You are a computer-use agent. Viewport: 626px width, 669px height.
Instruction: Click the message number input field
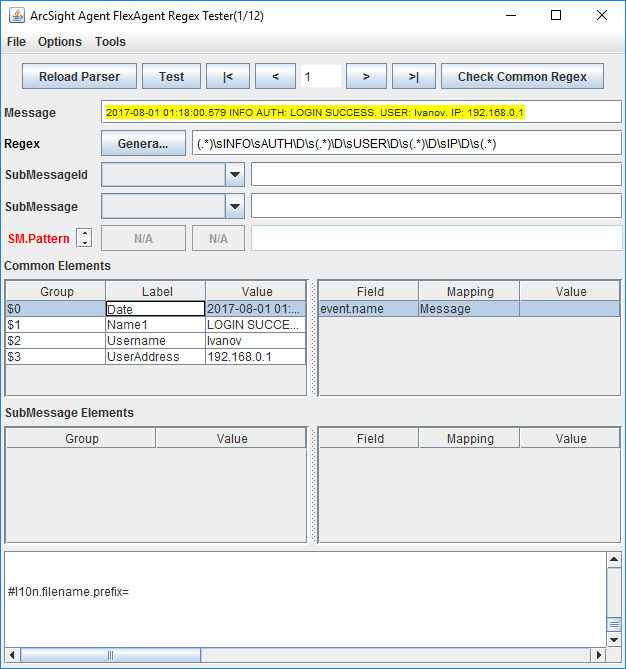tap(320, 76)
